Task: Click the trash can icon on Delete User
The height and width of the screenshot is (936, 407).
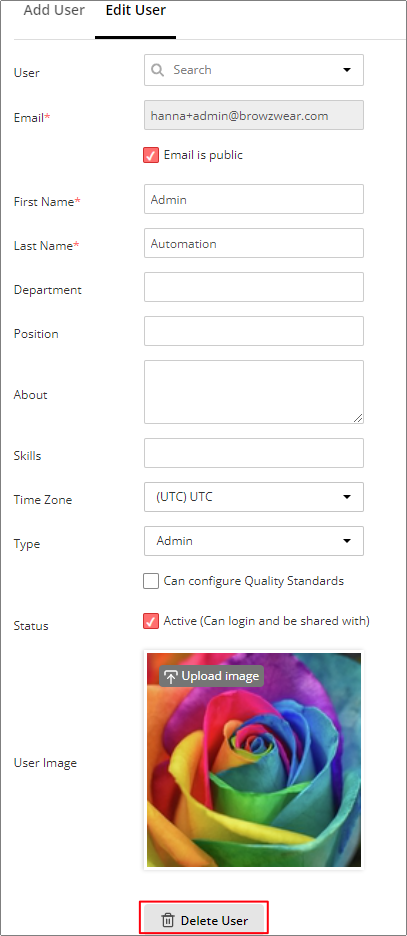Action: point(168,920)
